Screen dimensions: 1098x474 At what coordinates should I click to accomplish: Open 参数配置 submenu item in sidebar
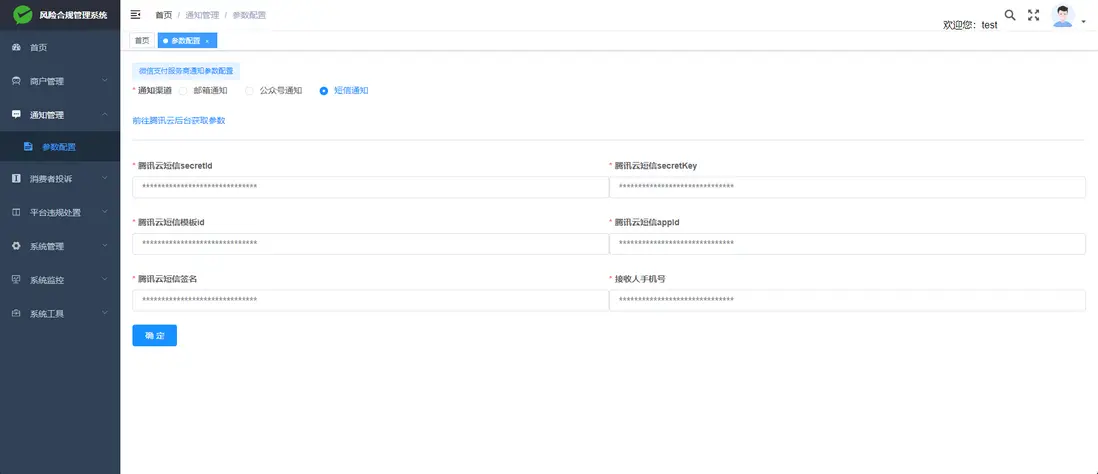pyautogui.click(x=60, y=147)
